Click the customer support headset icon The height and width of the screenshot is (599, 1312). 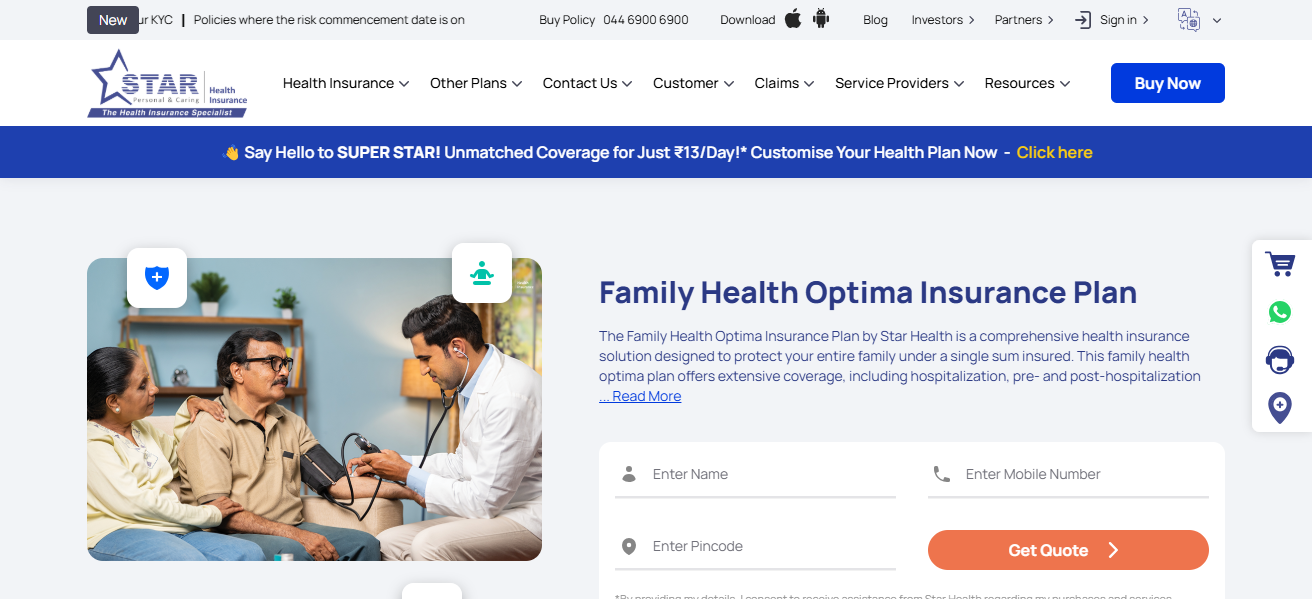coord(1280,359)
